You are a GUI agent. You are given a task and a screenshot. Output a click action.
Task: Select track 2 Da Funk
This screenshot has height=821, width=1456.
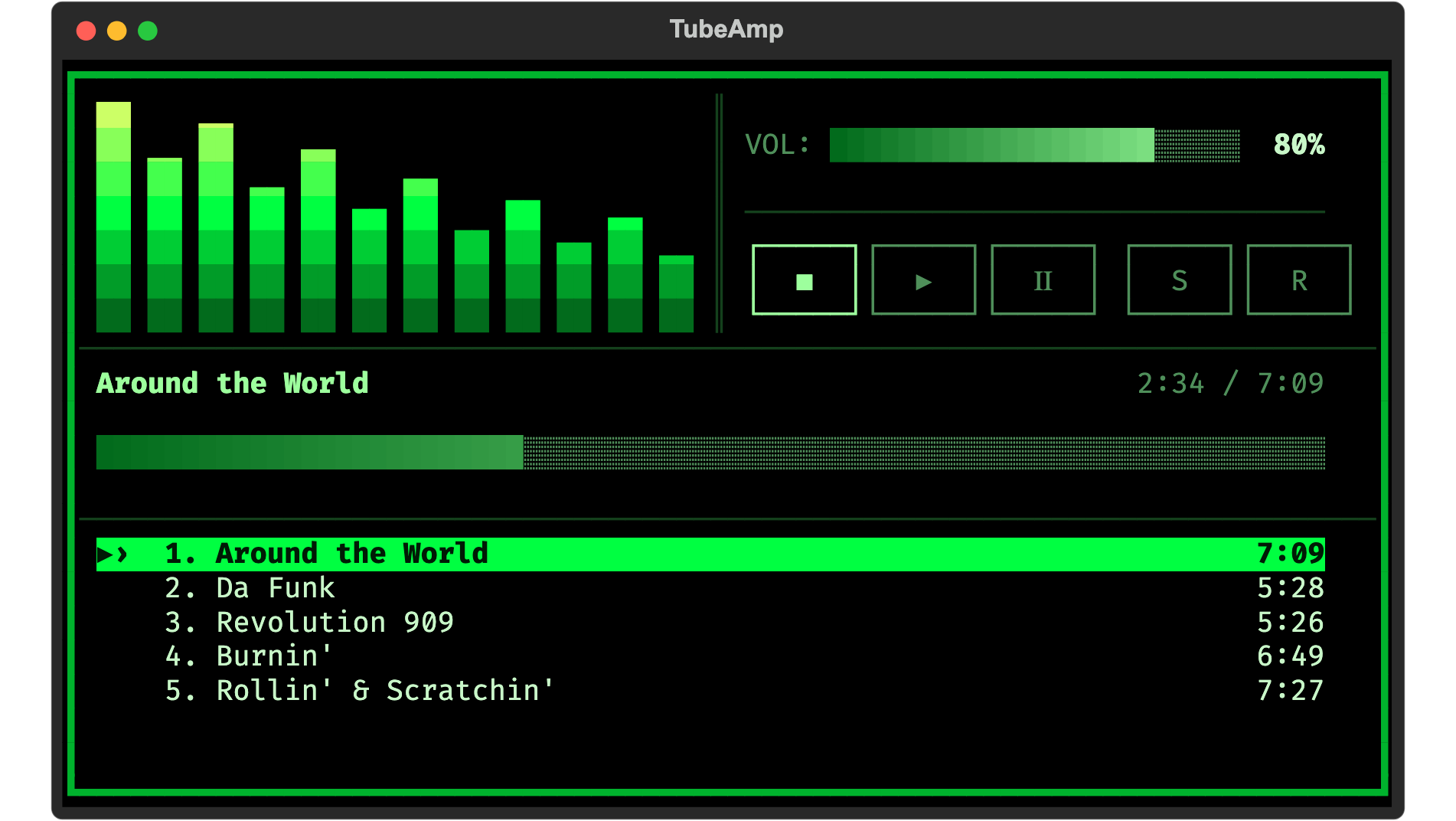click(710, 588)
